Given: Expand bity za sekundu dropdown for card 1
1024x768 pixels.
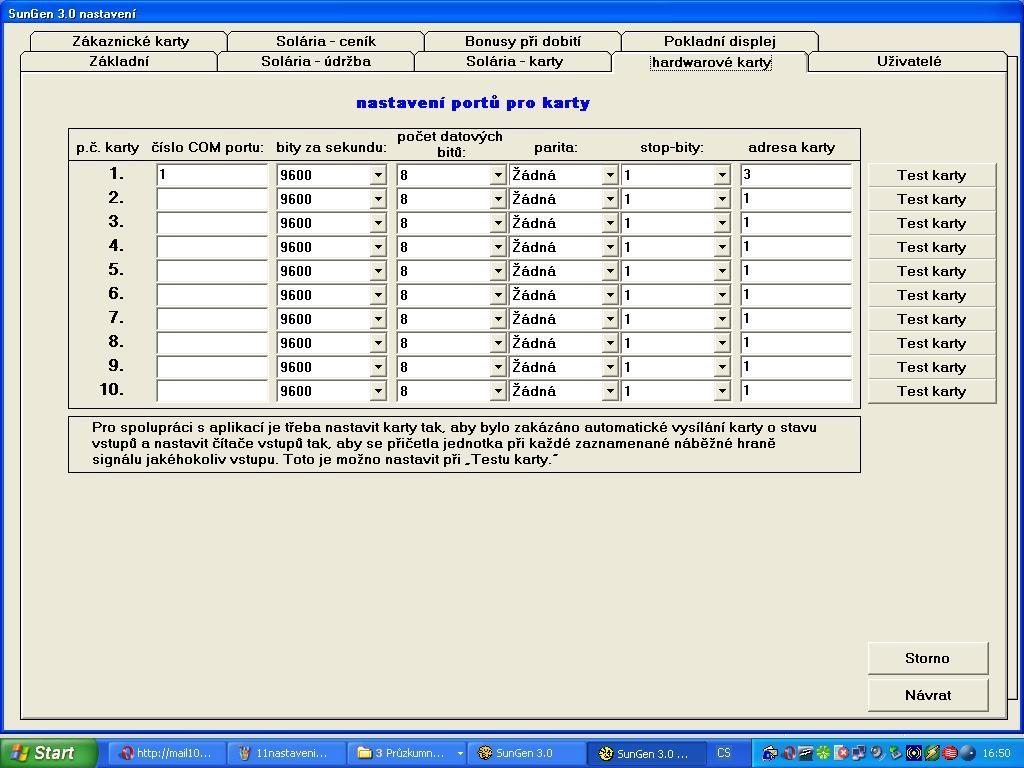Looking at the screenshot, I should click(x=378, y=175).
